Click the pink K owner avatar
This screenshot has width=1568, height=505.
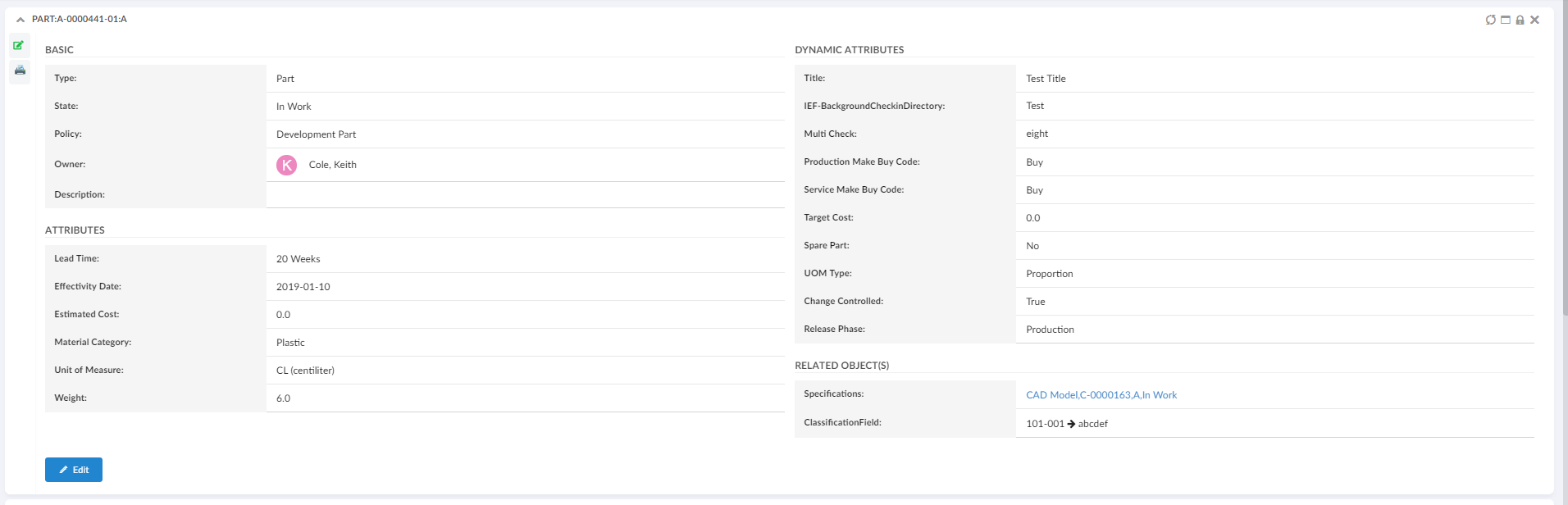(x=286, y=165)
